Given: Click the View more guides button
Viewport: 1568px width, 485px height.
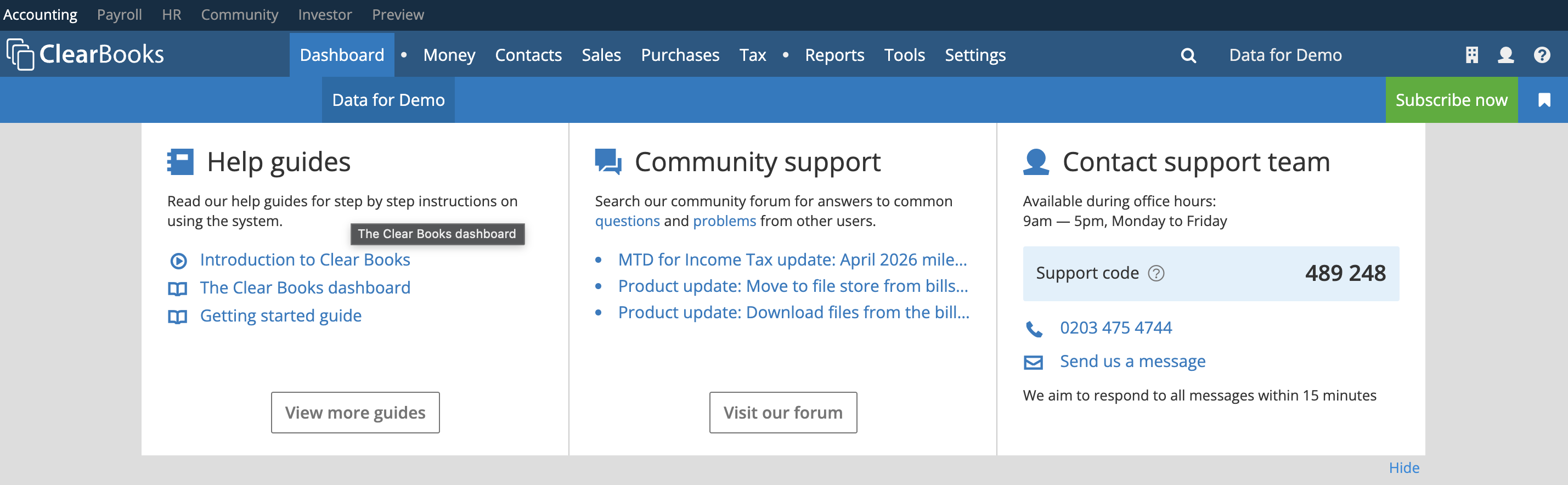Looking at the screenshot, I should (x=356, y=413).
